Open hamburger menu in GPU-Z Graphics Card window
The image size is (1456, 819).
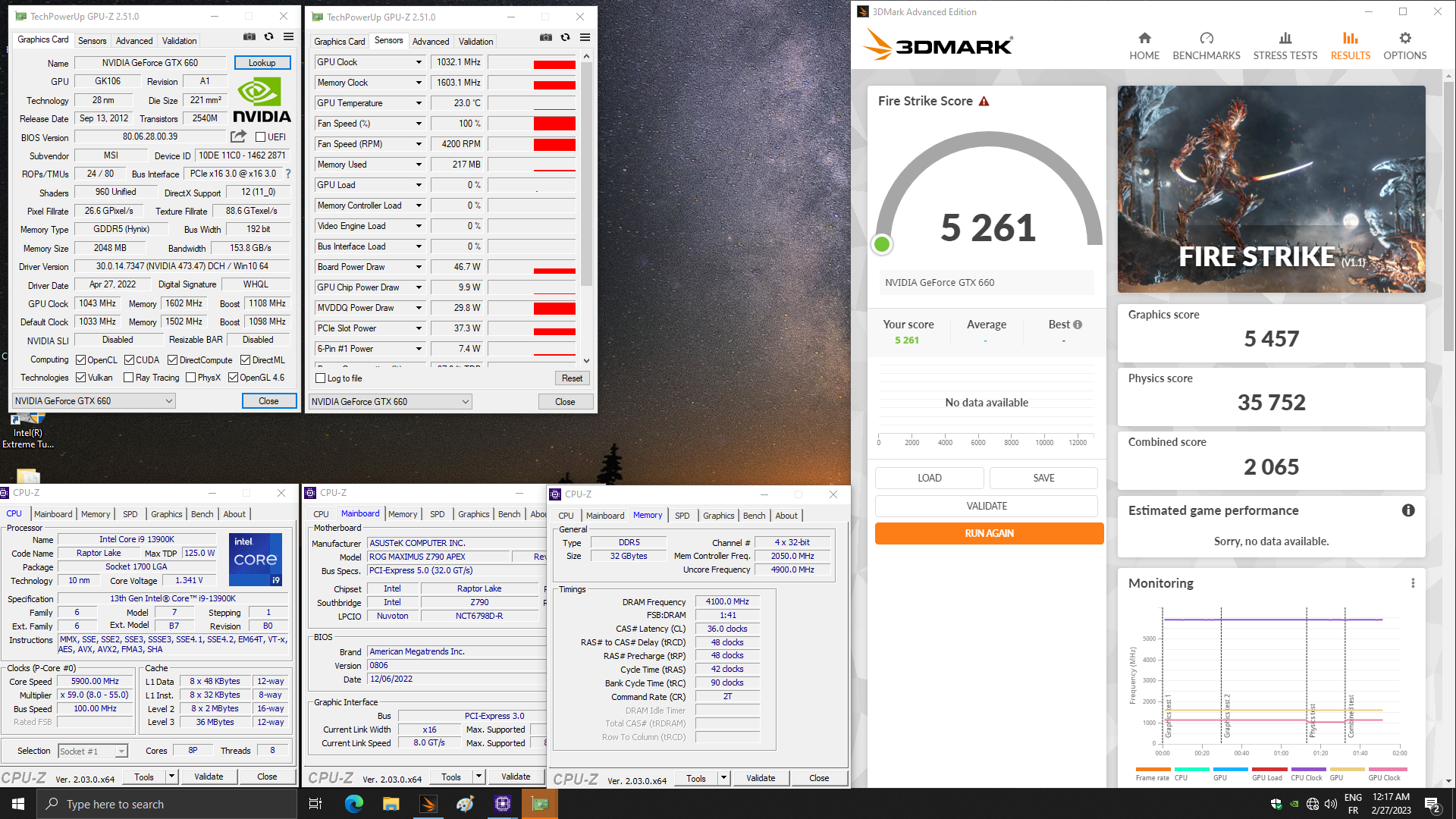pos(288,36)
